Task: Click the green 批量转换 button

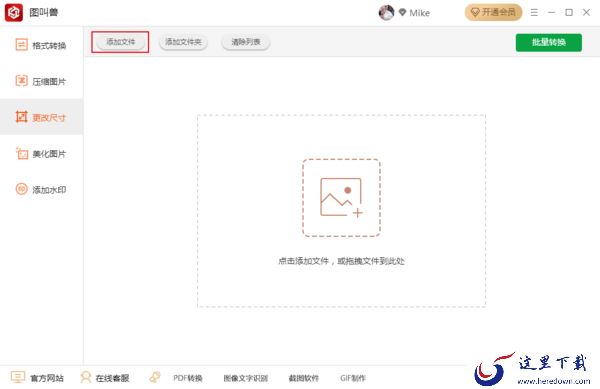Action: tap(549, 42)
